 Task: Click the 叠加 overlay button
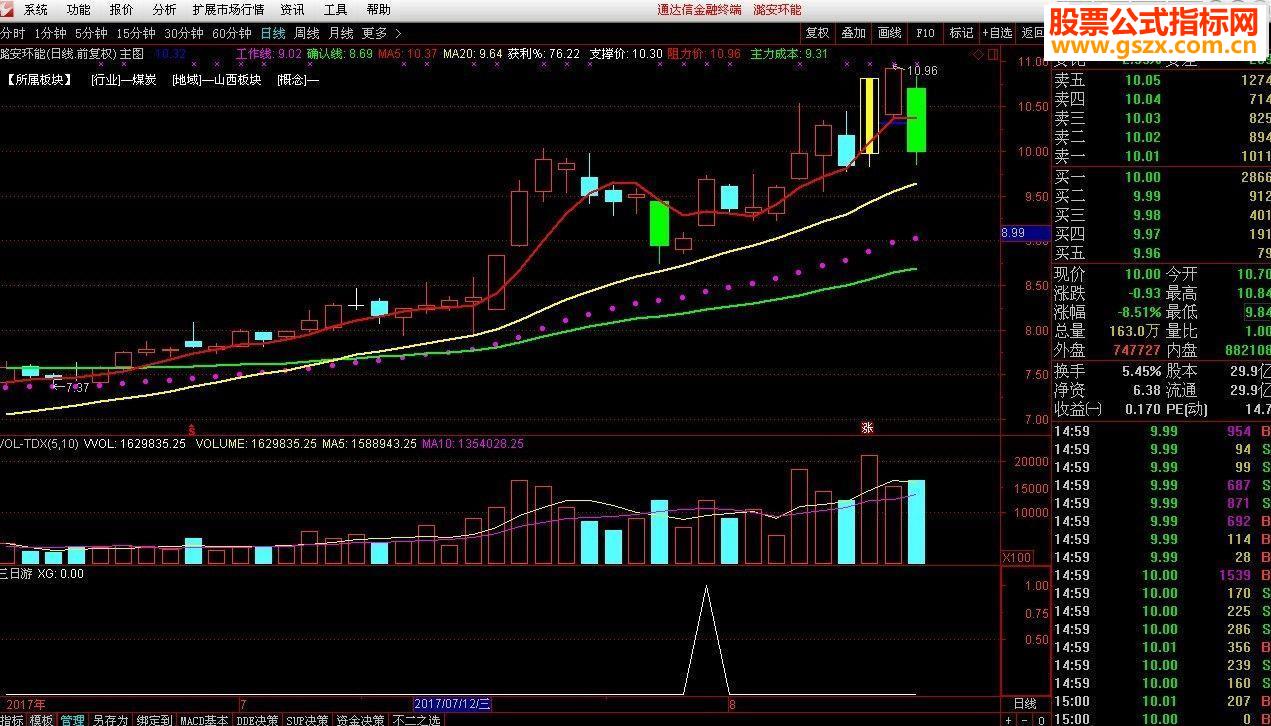point(853,33)
